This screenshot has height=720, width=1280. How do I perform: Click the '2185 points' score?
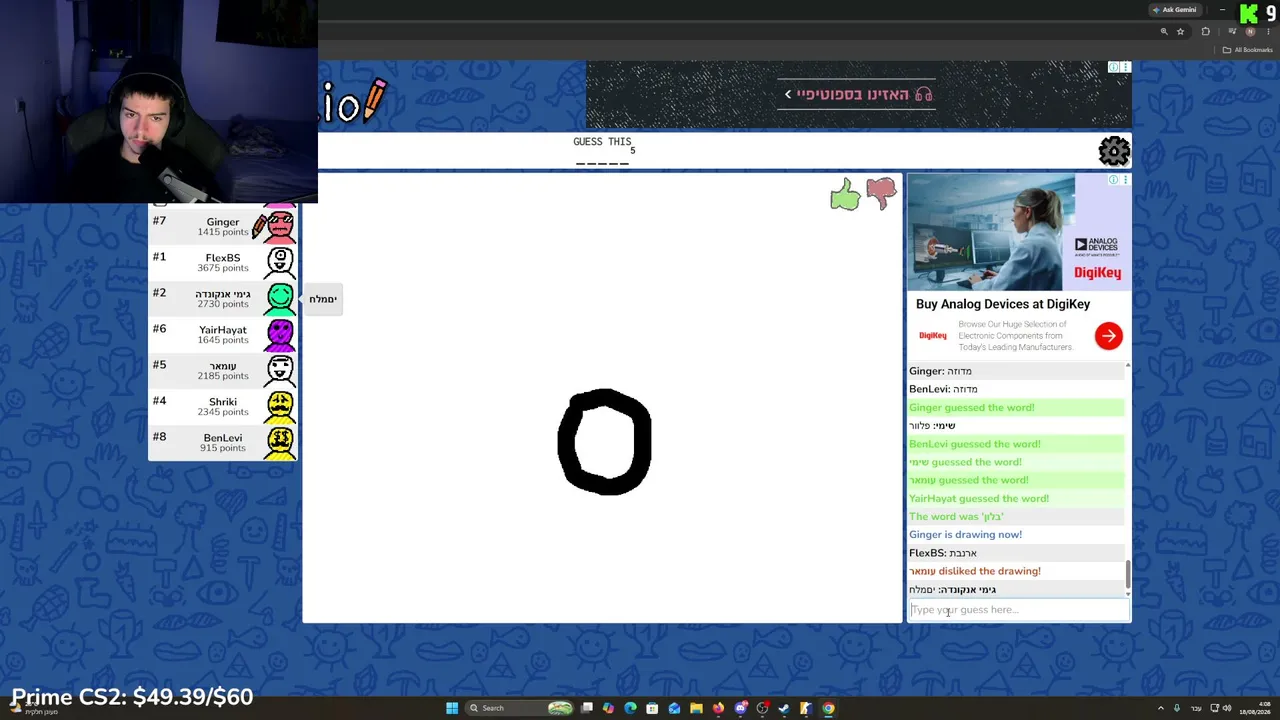pyautogui.click(x=223, y=376)
